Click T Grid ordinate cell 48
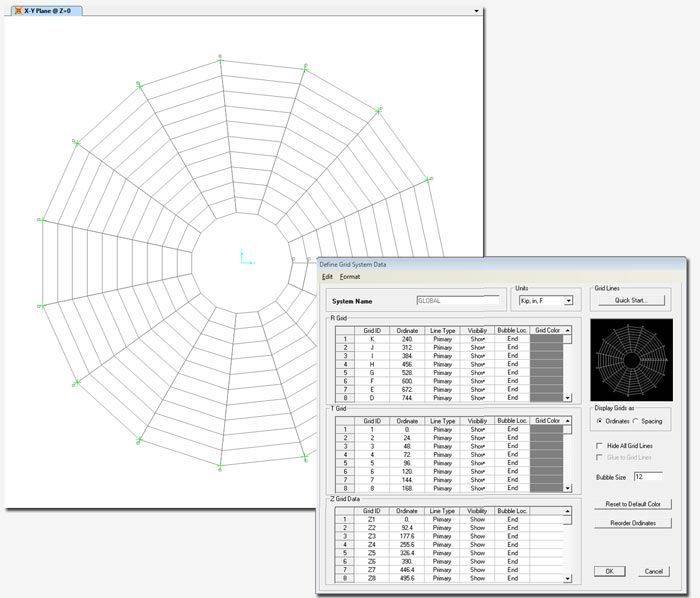 pyautogui.click(x=407, y=446)
